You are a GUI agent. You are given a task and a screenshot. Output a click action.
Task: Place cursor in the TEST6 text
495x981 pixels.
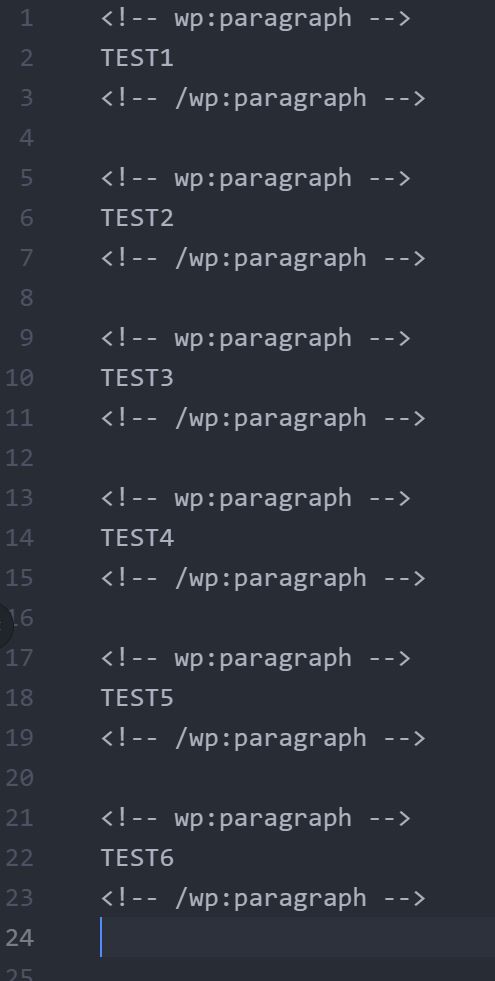click(x=137, y=859)
